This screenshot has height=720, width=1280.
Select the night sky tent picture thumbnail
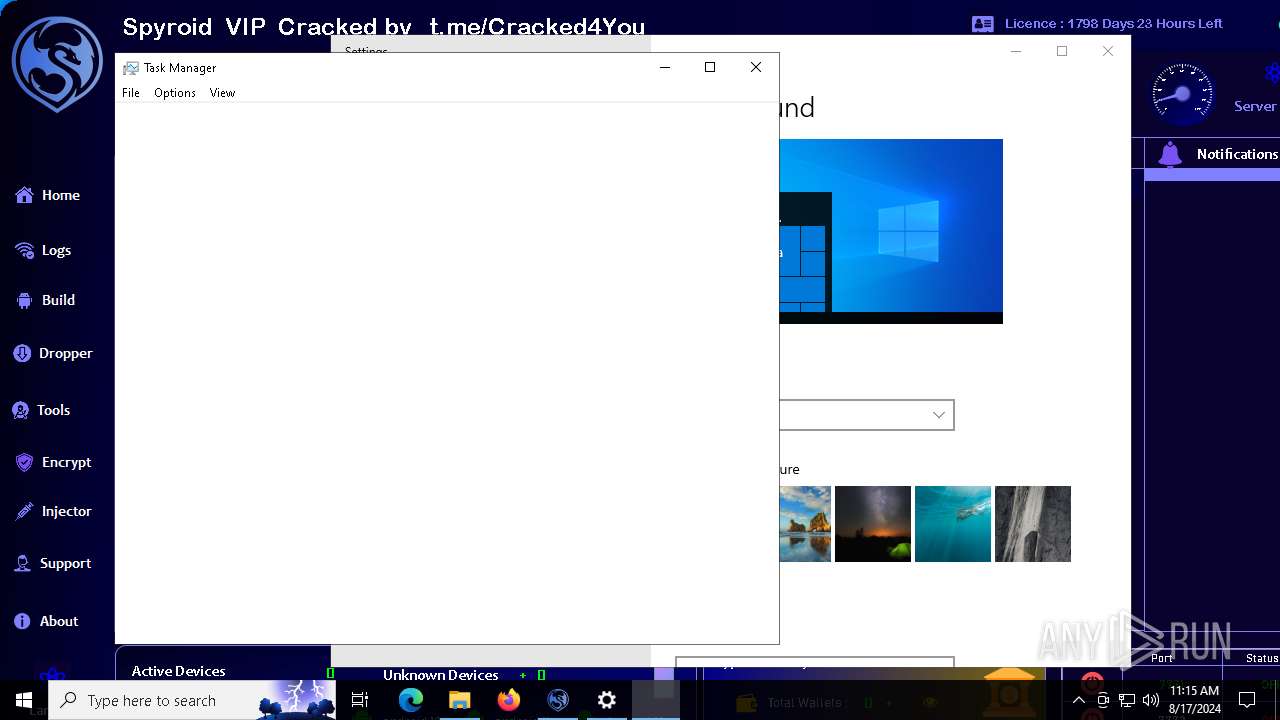(x=873, y=524)
